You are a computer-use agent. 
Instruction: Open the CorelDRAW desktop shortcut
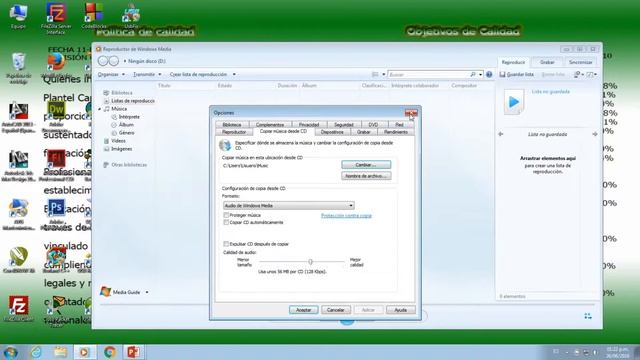point(18,260)
